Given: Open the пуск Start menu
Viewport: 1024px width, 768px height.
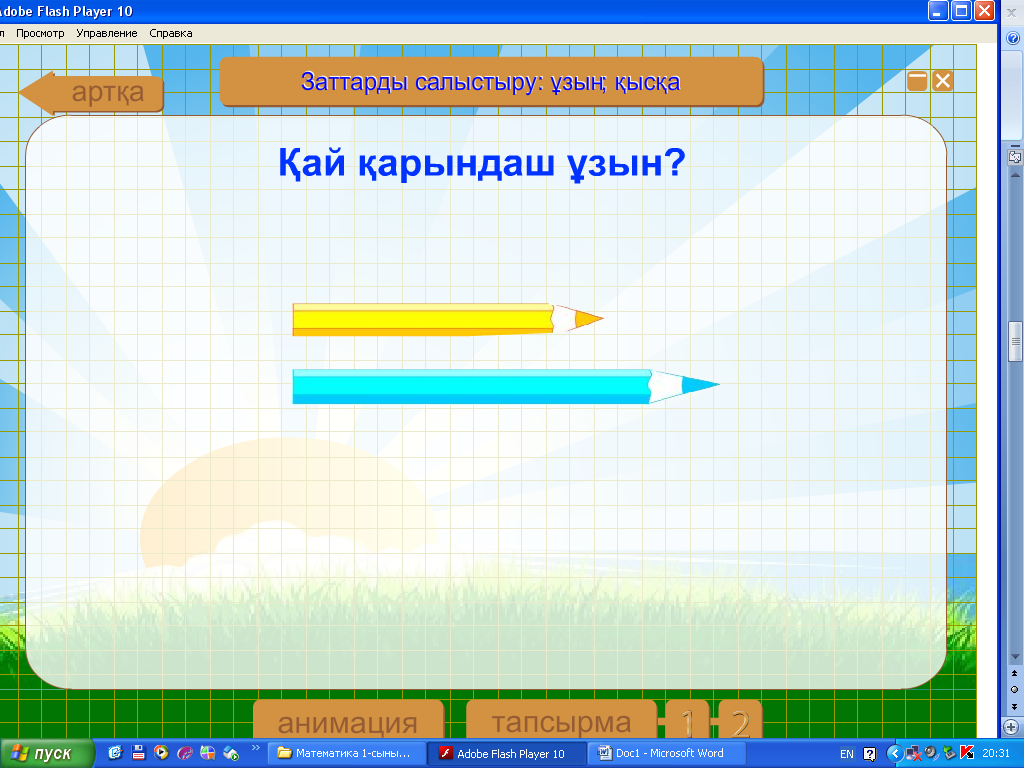Looking at the screenshot, I should tap(47, 754).
